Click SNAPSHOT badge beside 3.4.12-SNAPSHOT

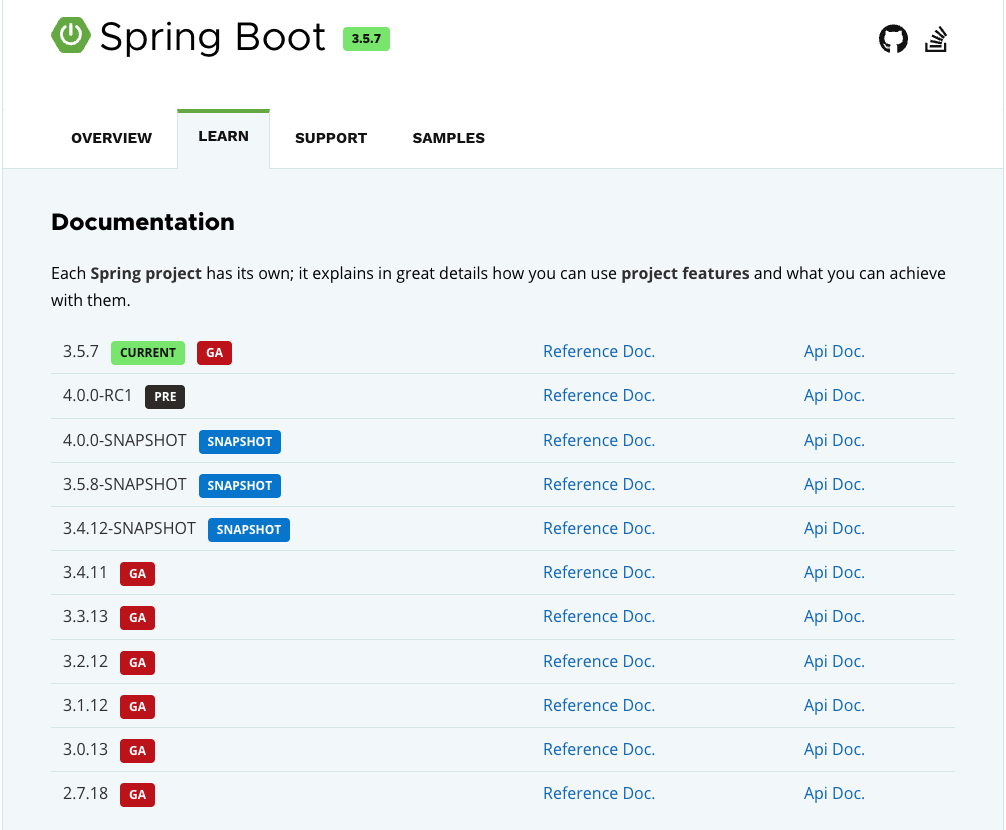[x=248, y=529]
